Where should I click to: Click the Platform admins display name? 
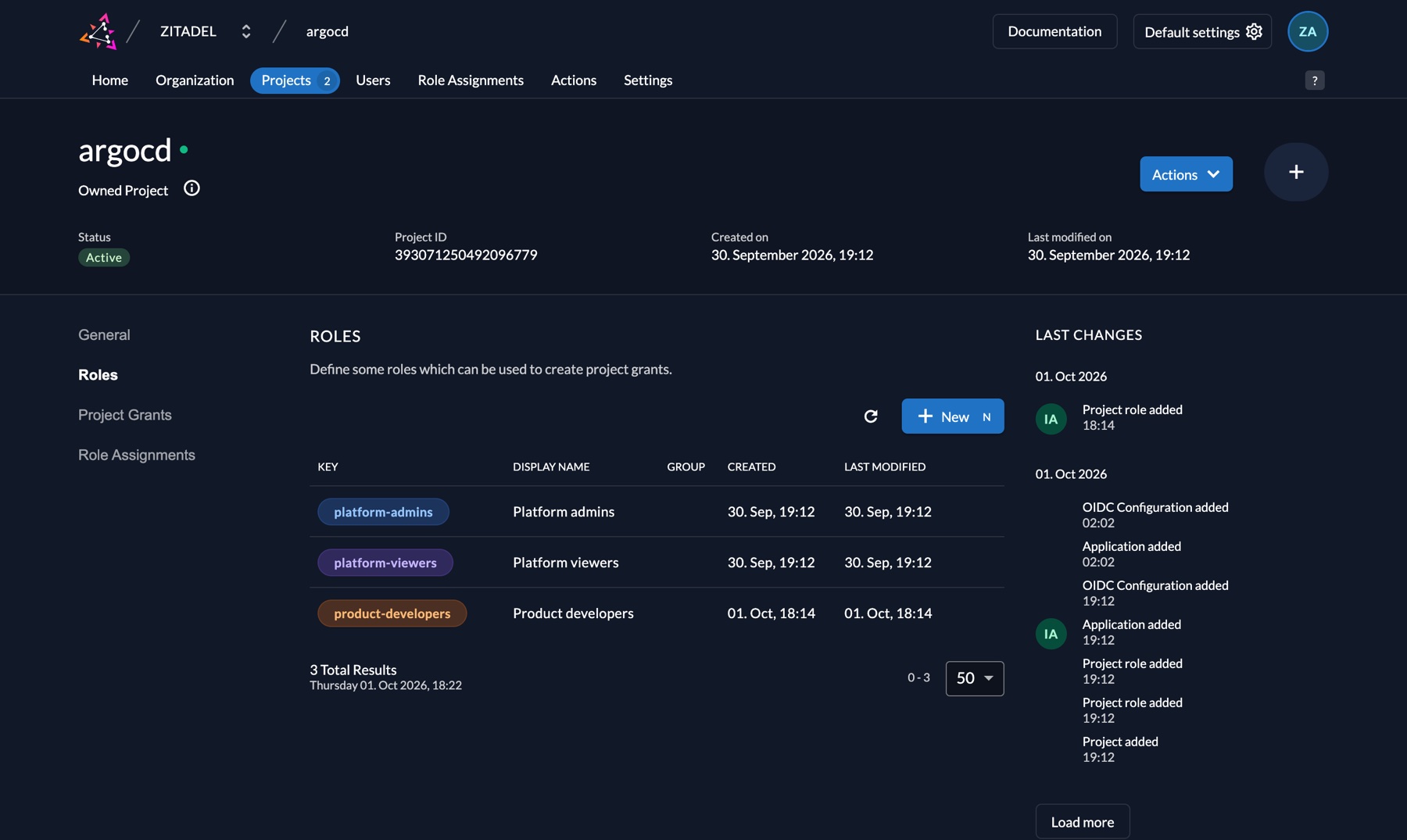[x=564, y=512]
